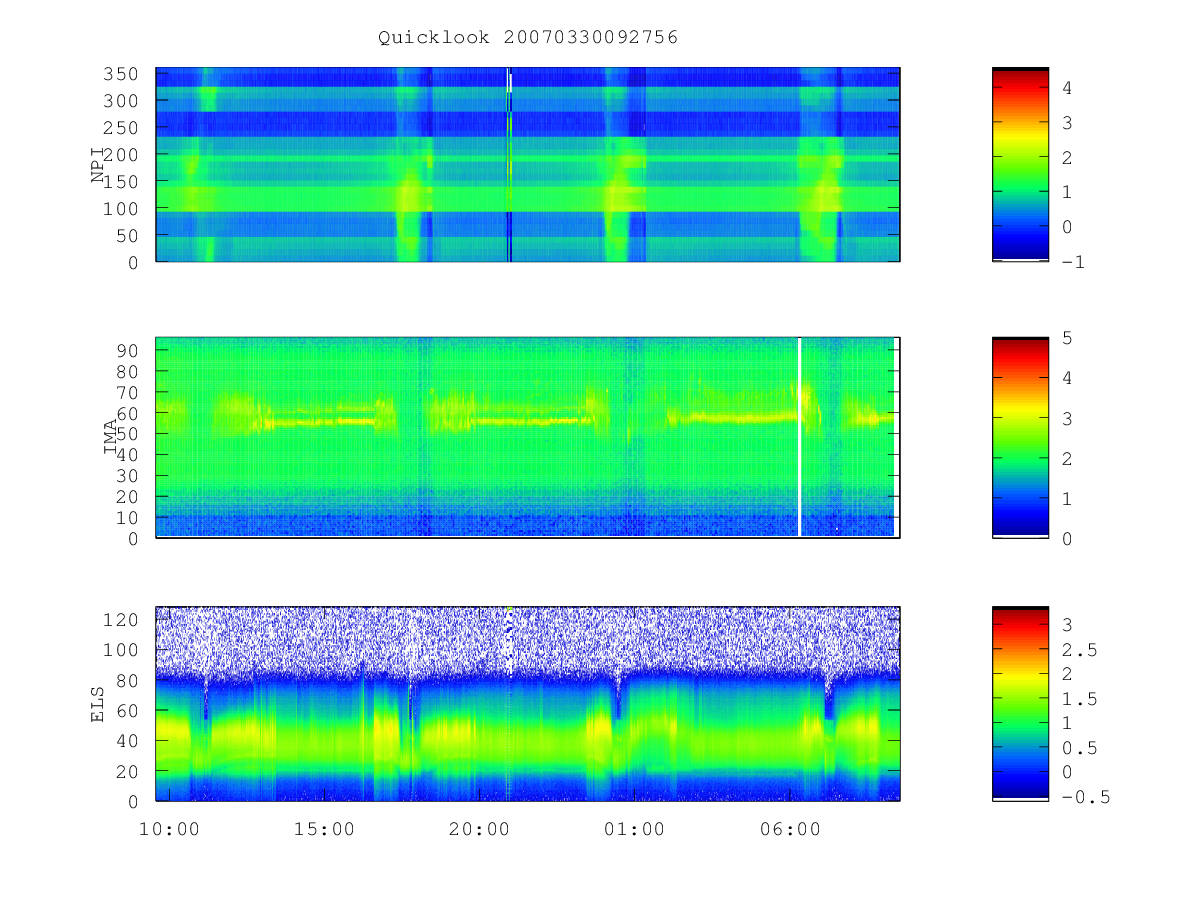Click the white data-gap line in the IMA panel
The width and height of the screenshot is (1200, 900).
(800, 438)
